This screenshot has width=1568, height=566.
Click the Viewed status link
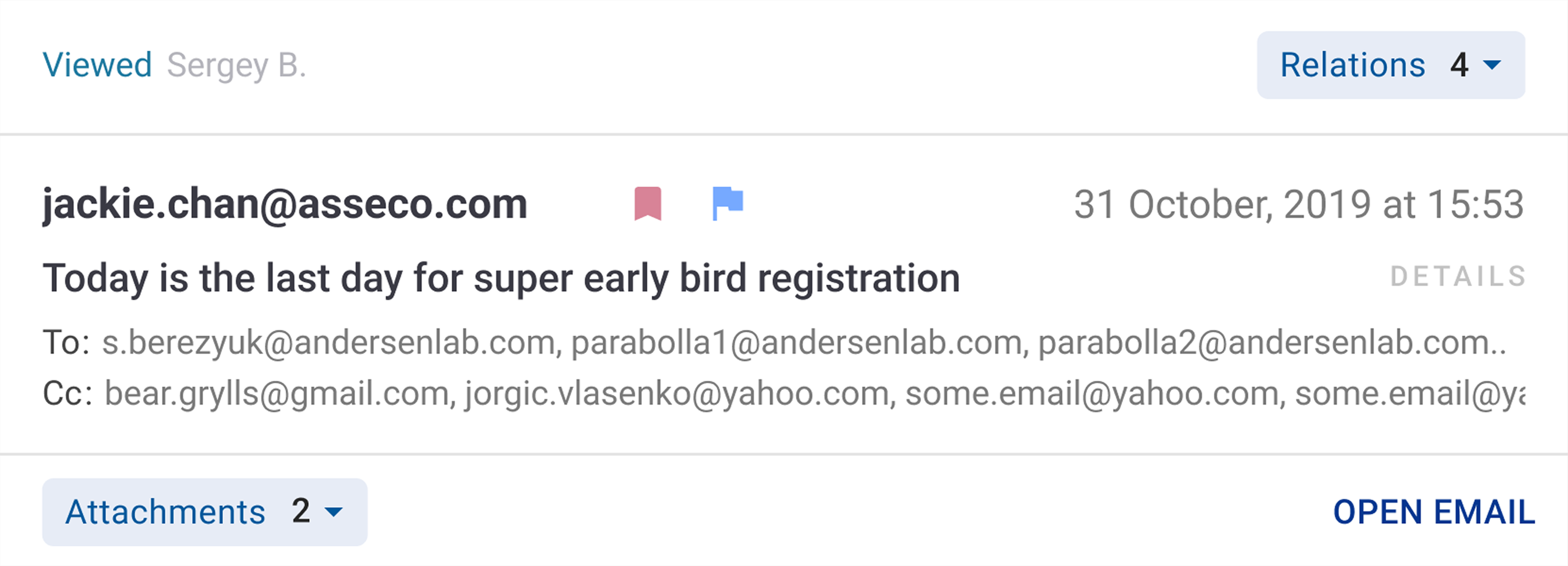pyautogui.click(x=97, y=65)
